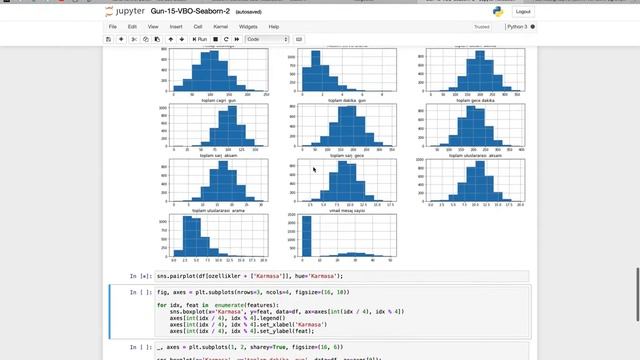Restart the kernel with the circular arrow icon
Image resolution: width=640 pixels, height=360 pixels.
coord(226,39)
